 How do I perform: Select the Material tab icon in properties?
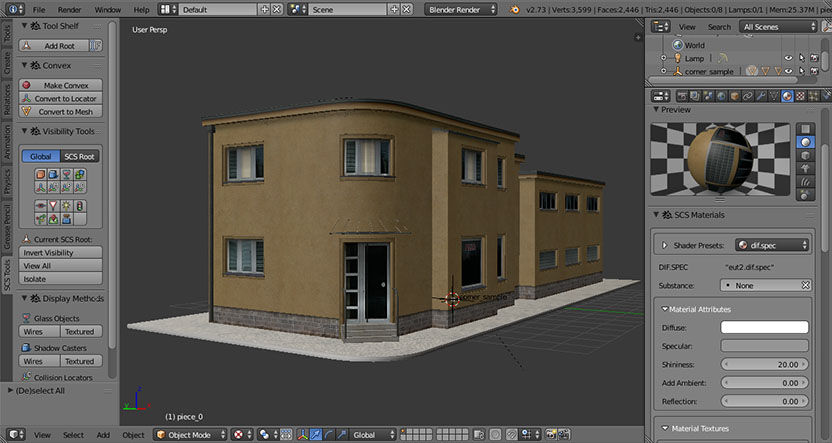(x=787, y=96)
